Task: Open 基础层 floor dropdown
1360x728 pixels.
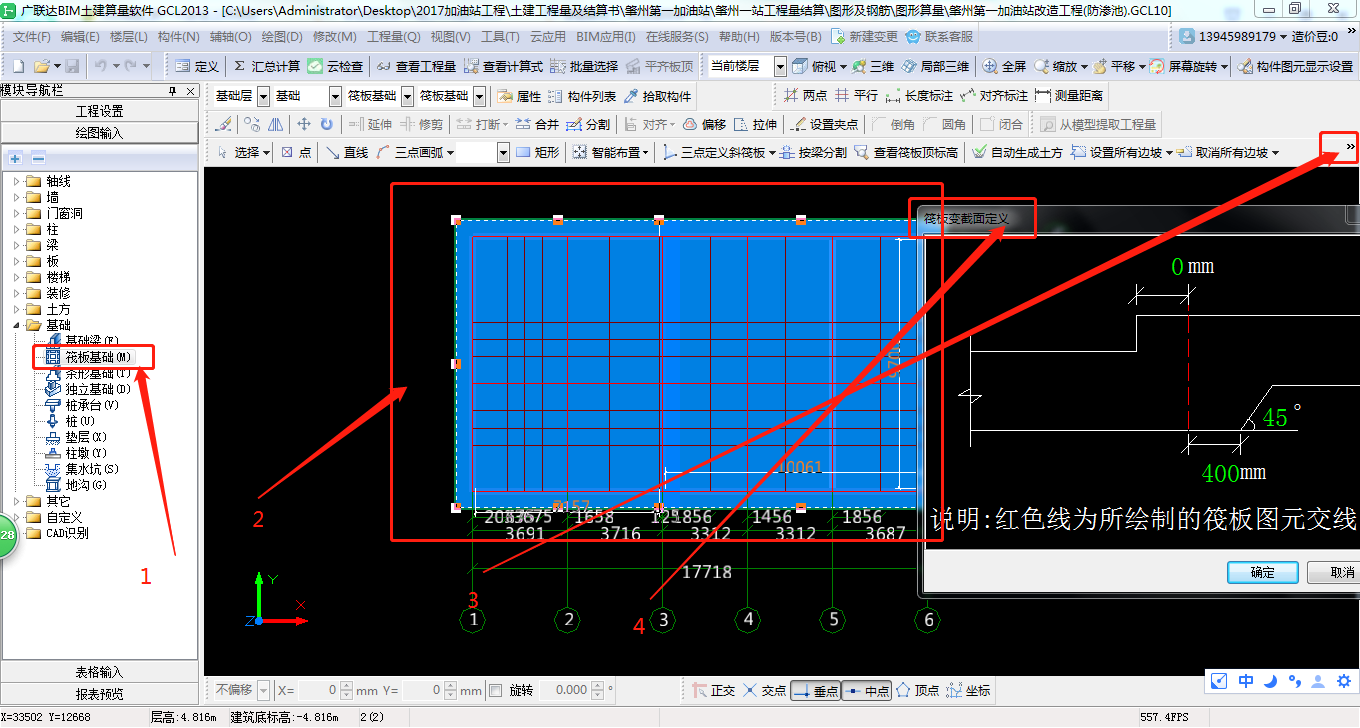Action: pyautogui.click(x=264, y=96)
